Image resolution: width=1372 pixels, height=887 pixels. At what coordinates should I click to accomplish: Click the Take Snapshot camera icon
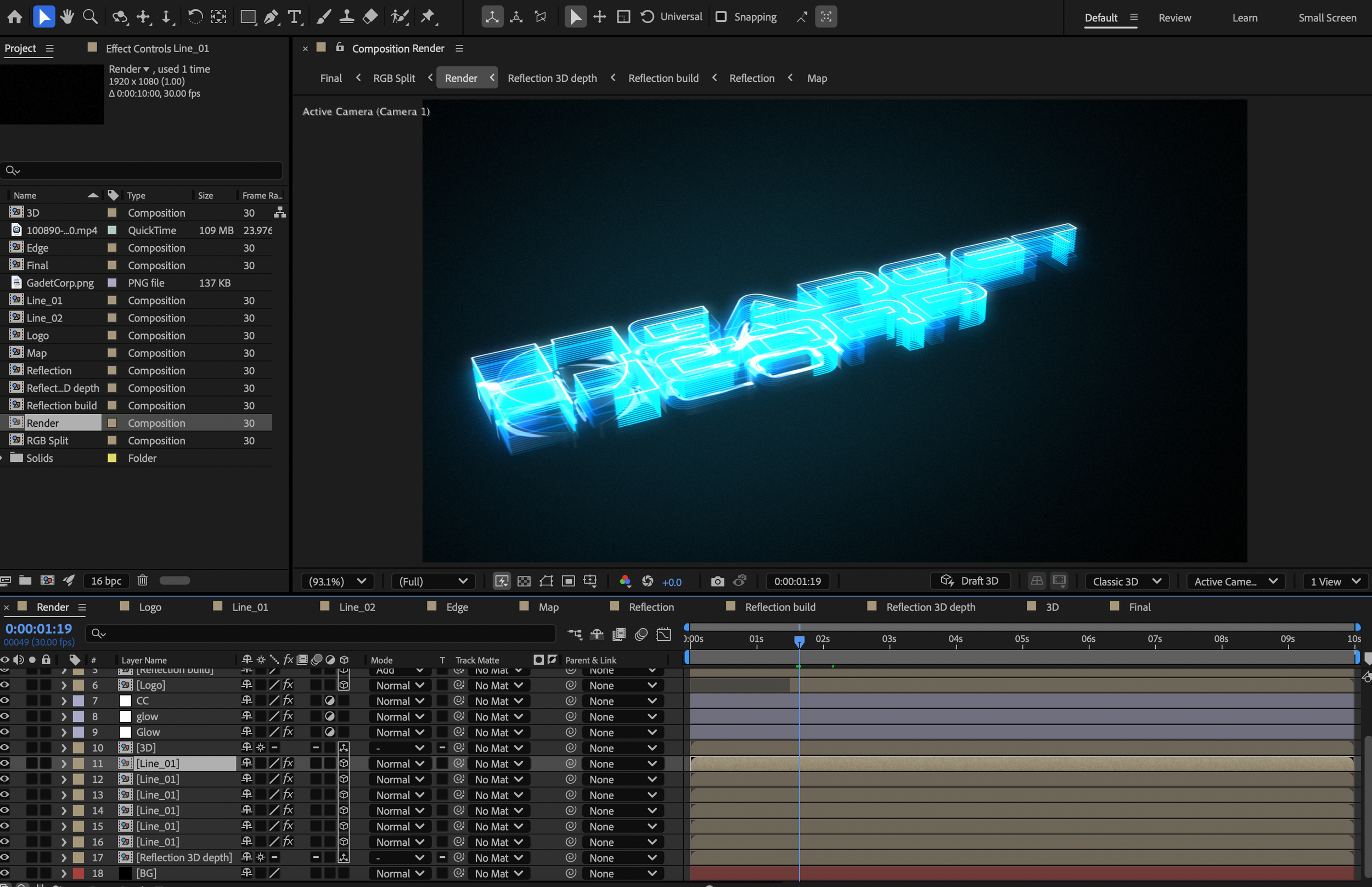click(717, 581)
